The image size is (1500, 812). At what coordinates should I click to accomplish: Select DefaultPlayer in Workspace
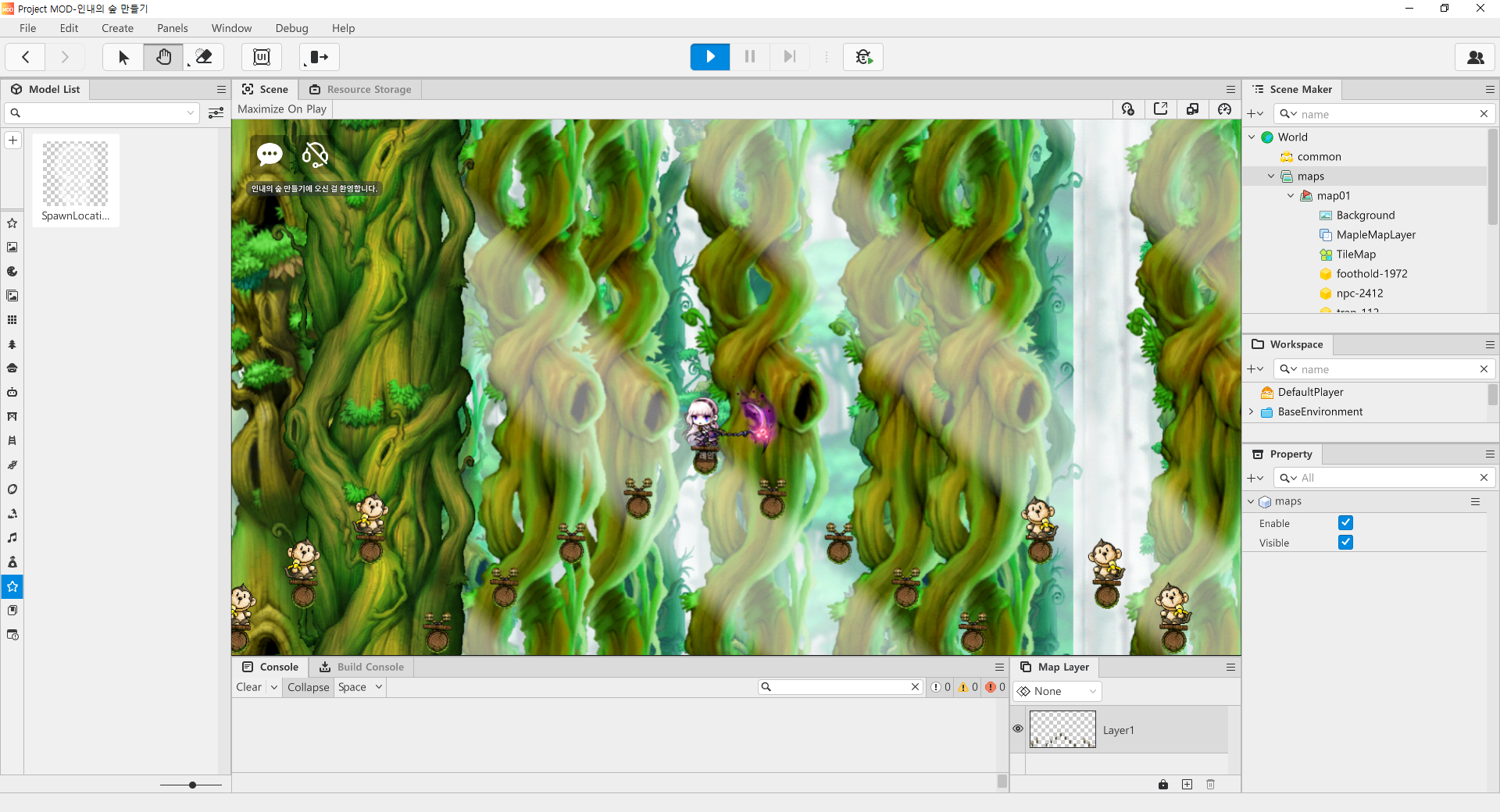(1310, 393)
